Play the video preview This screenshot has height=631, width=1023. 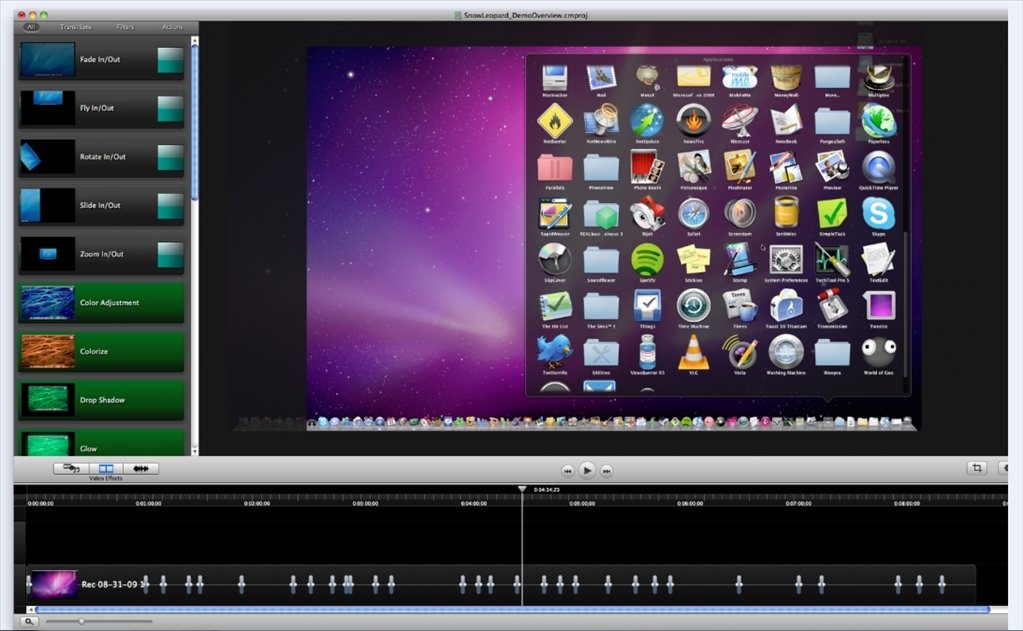coord(587,470)
